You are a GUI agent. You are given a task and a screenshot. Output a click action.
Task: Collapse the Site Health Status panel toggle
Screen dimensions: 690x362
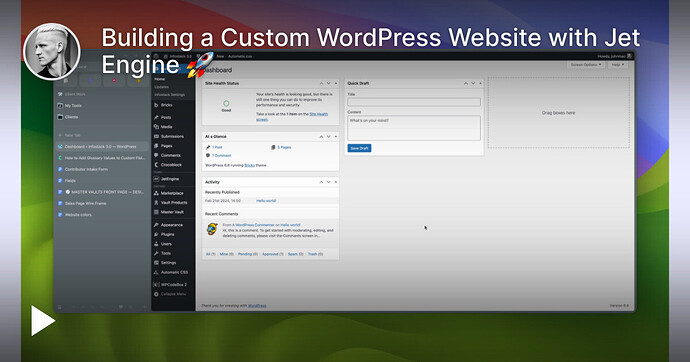(x=336, y=83)
